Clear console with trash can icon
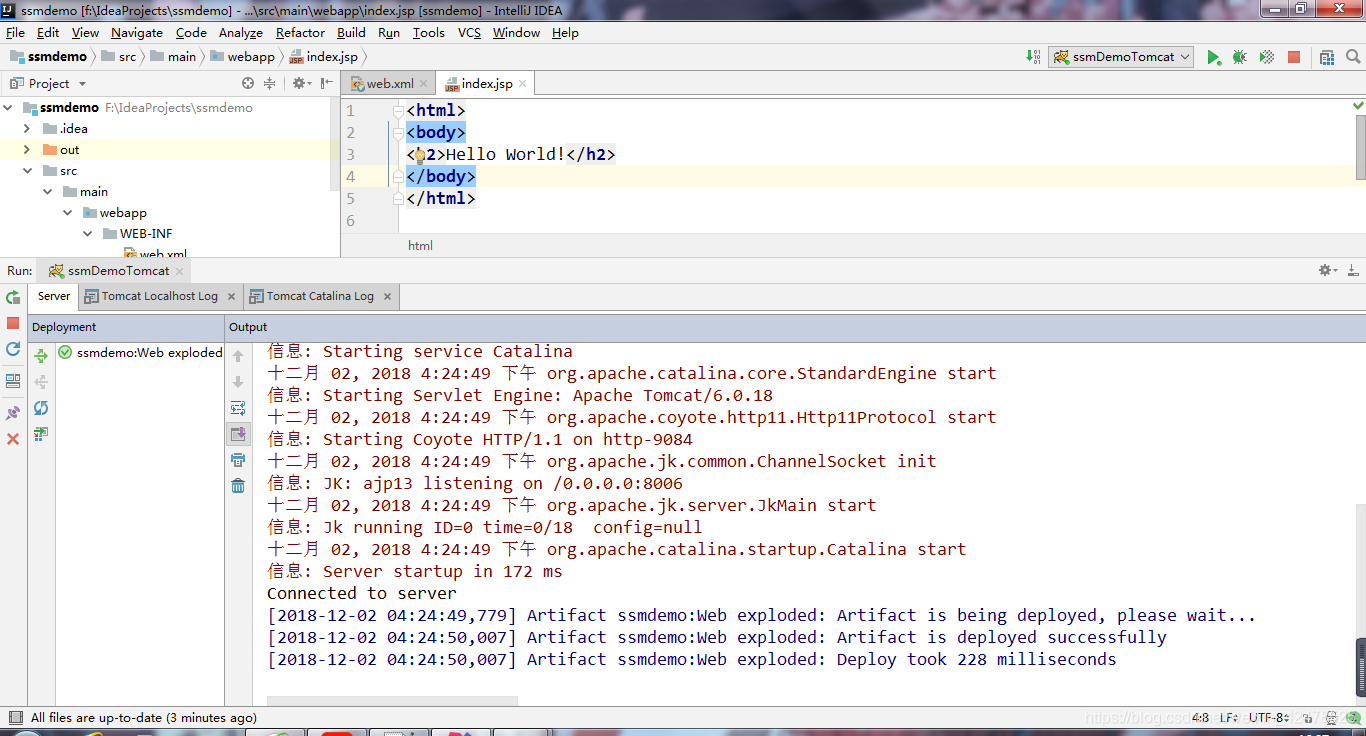Screen dimensions: 1366x736 tap(238, 486)
